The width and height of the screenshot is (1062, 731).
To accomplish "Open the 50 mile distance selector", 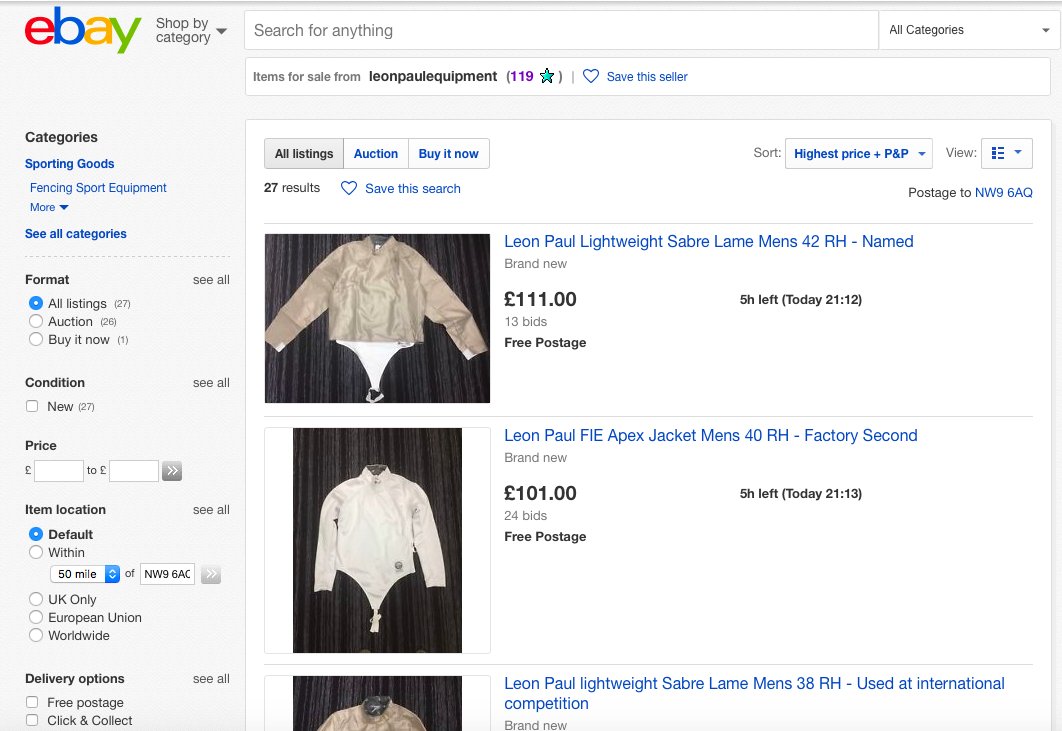I will (x=85, y=574).
